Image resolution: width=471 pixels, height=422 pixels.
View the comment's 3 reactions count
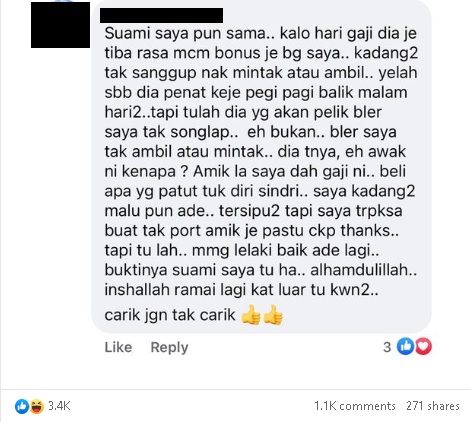pos(387,347)
